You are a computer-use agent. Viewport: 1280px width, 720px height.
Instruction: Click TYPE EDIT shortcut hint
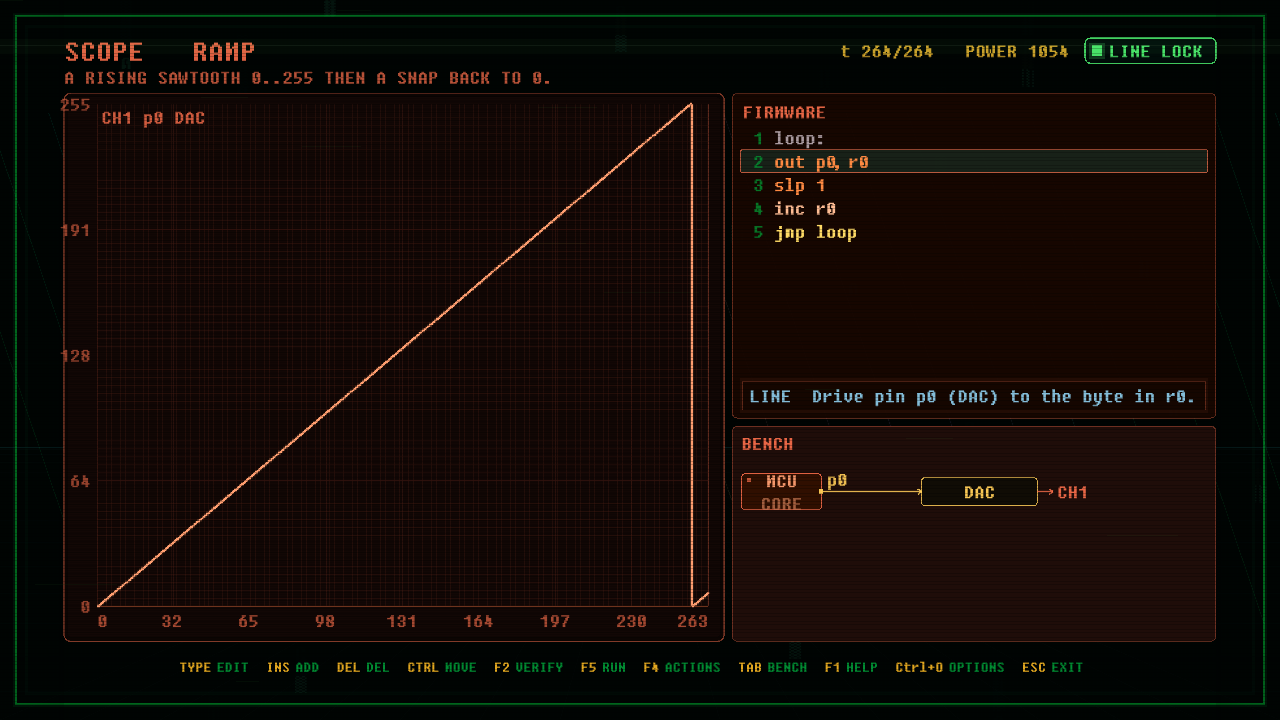coord(214,667)
